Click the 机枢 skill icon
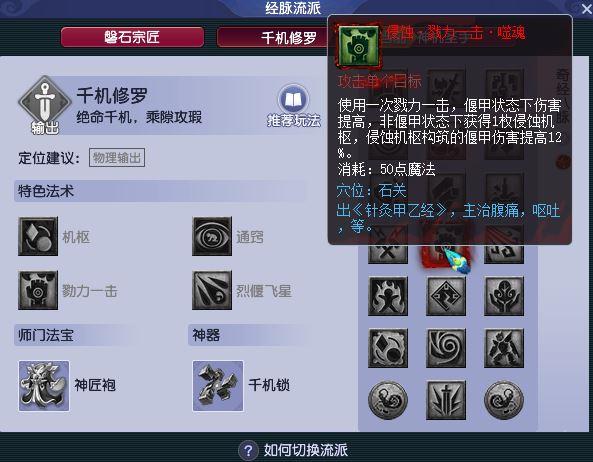The image size is (593, 462). click(38, 236)
